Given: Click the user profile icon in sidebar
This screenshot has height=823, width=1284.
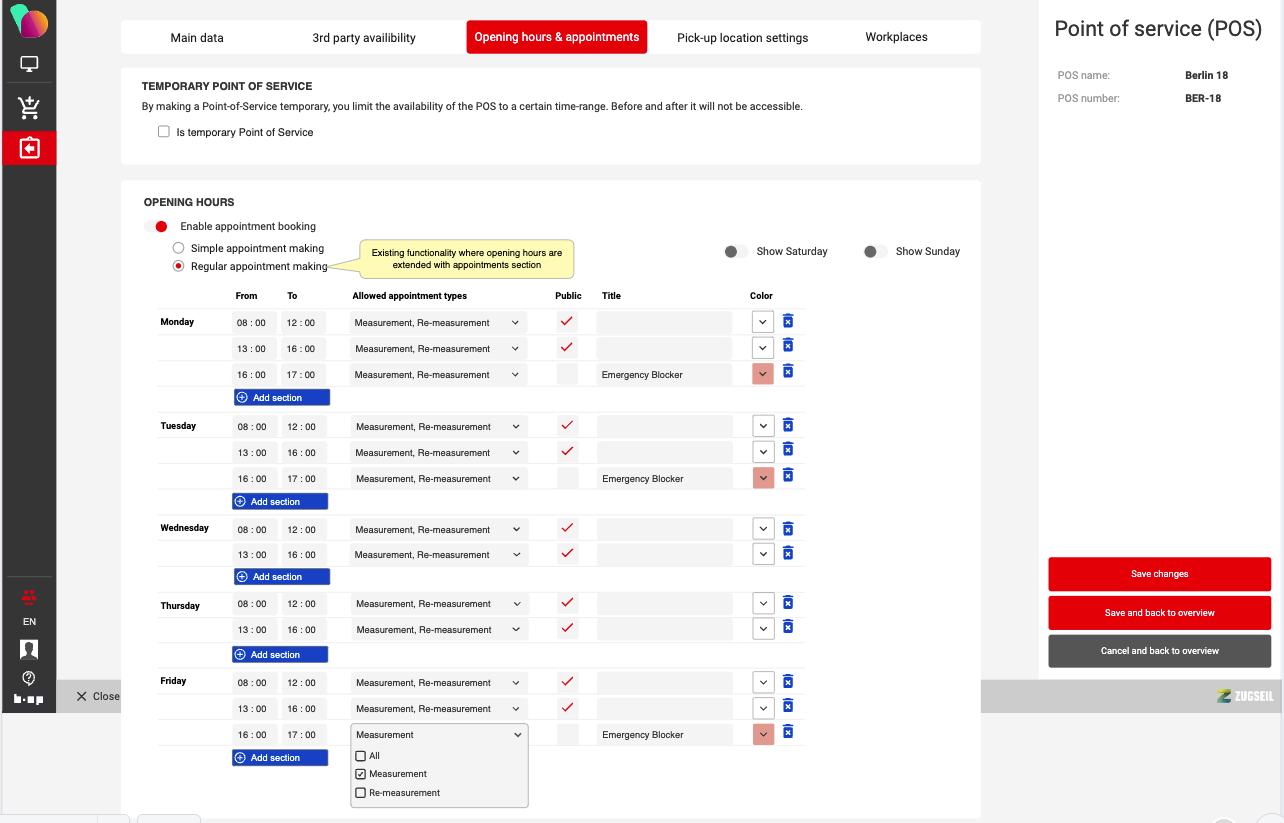Looking at the screenshot, I should pos(29,650).
